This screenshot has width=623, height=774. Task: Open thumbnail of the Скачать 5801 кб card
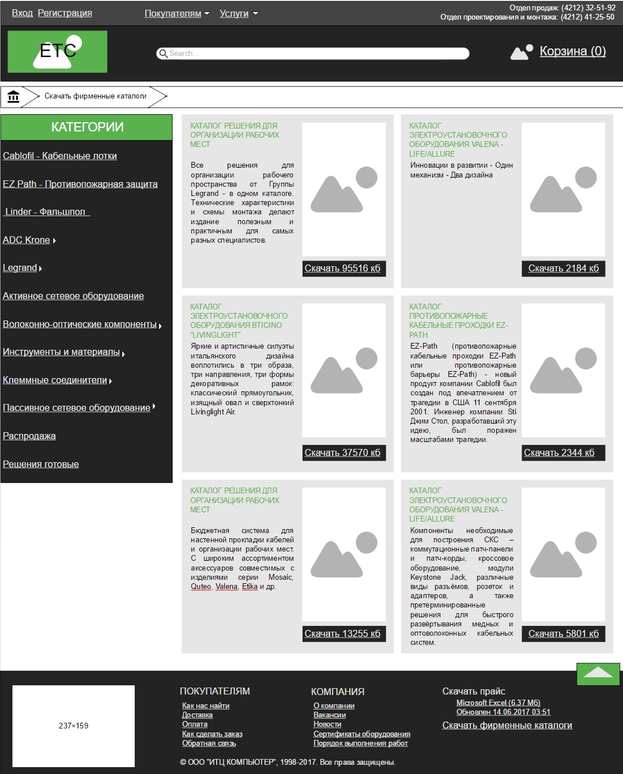(x=563, y=554)
